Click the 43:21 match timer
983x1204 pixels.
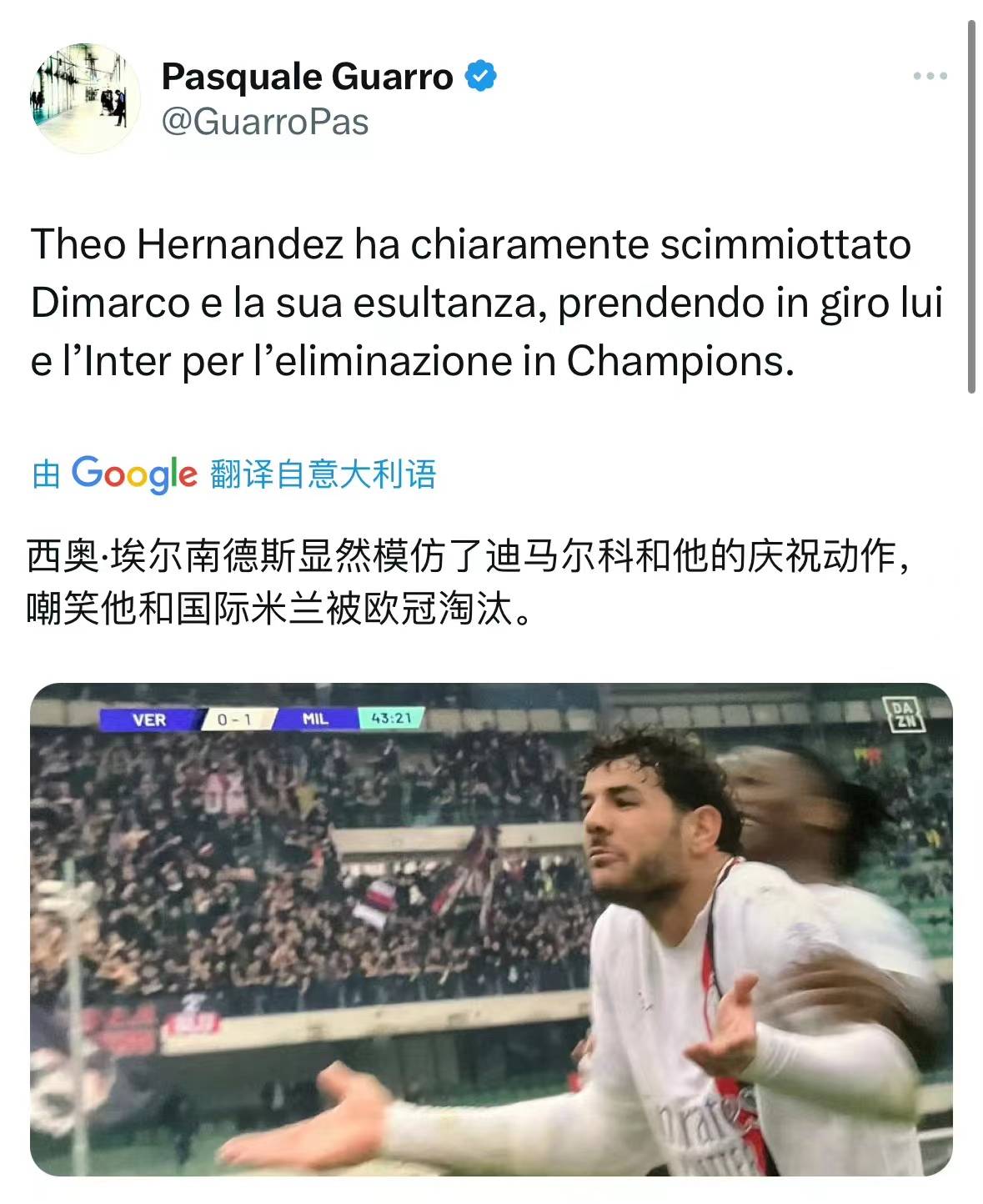[391, 718]
